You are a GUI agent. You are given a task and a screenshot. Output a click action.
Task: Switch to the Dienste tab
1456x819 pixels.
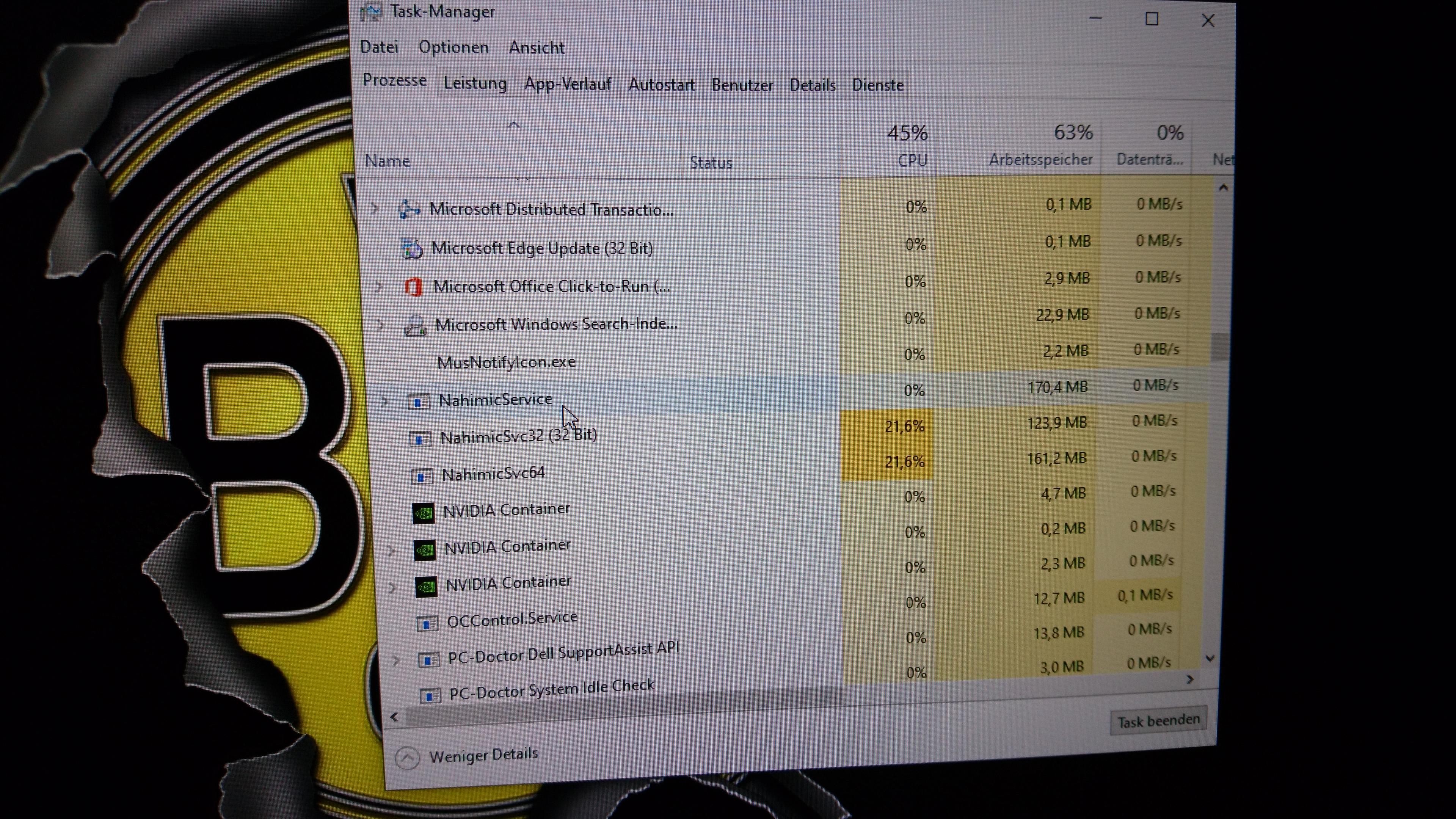[x=877, y=85]
